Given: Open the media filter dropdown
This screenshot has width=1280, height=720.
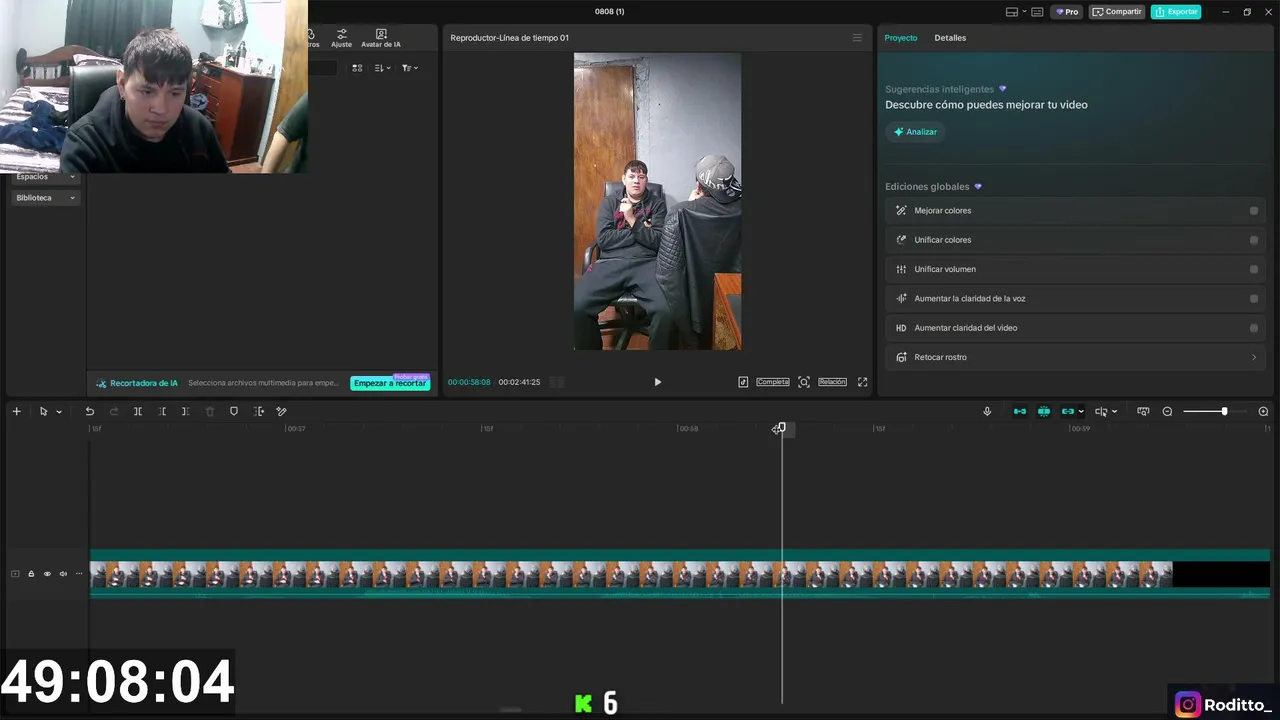Looking at the screenshot, I should tap(410, 68).
